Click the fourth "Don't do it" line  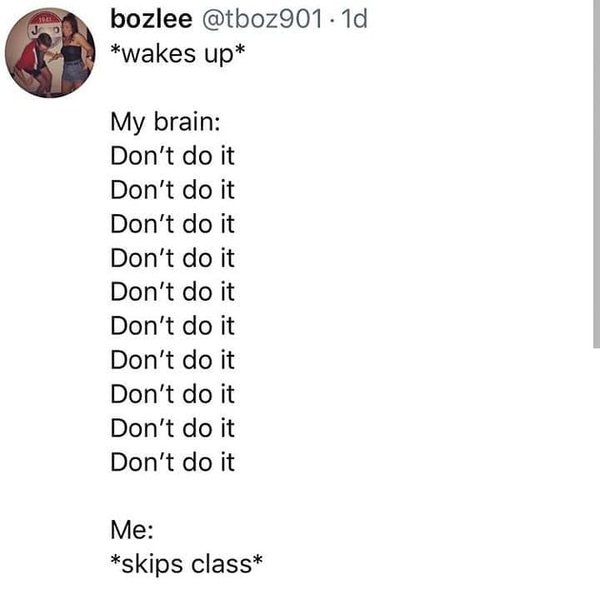[173, 258]
